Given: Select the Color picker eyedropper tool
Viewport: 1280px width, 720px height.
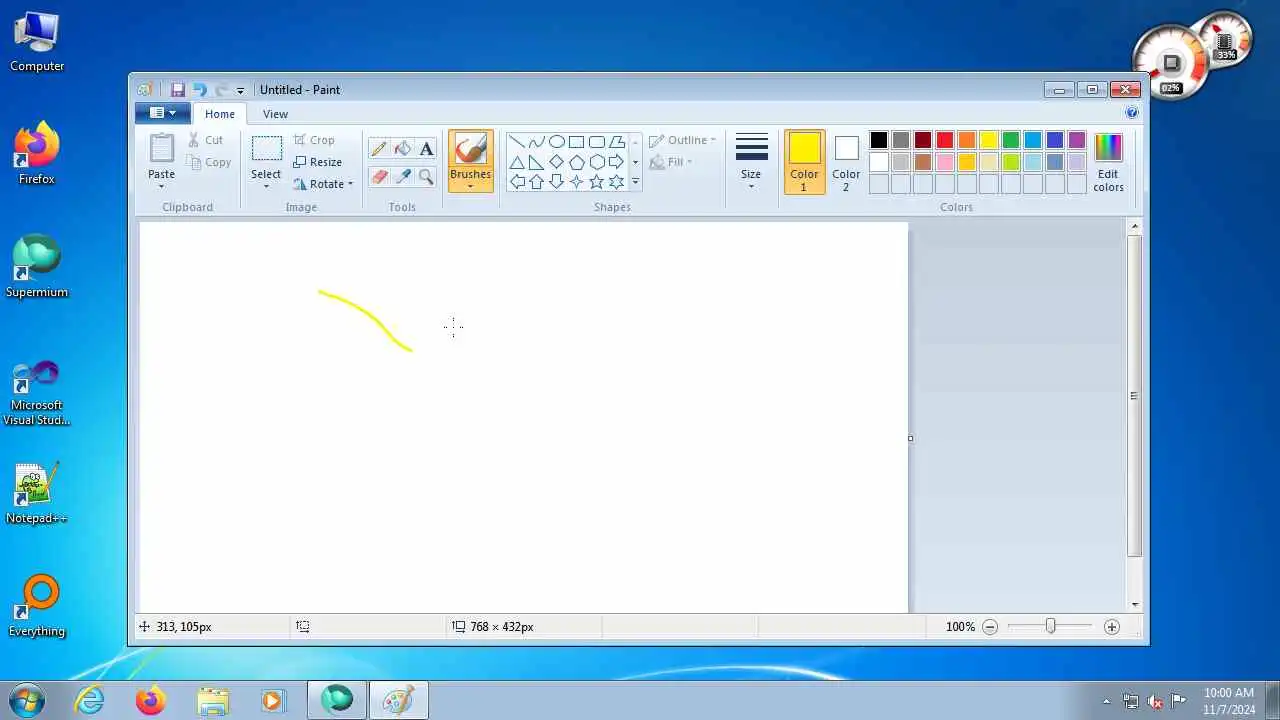Looking at the screenshot, I should [402, 177].
